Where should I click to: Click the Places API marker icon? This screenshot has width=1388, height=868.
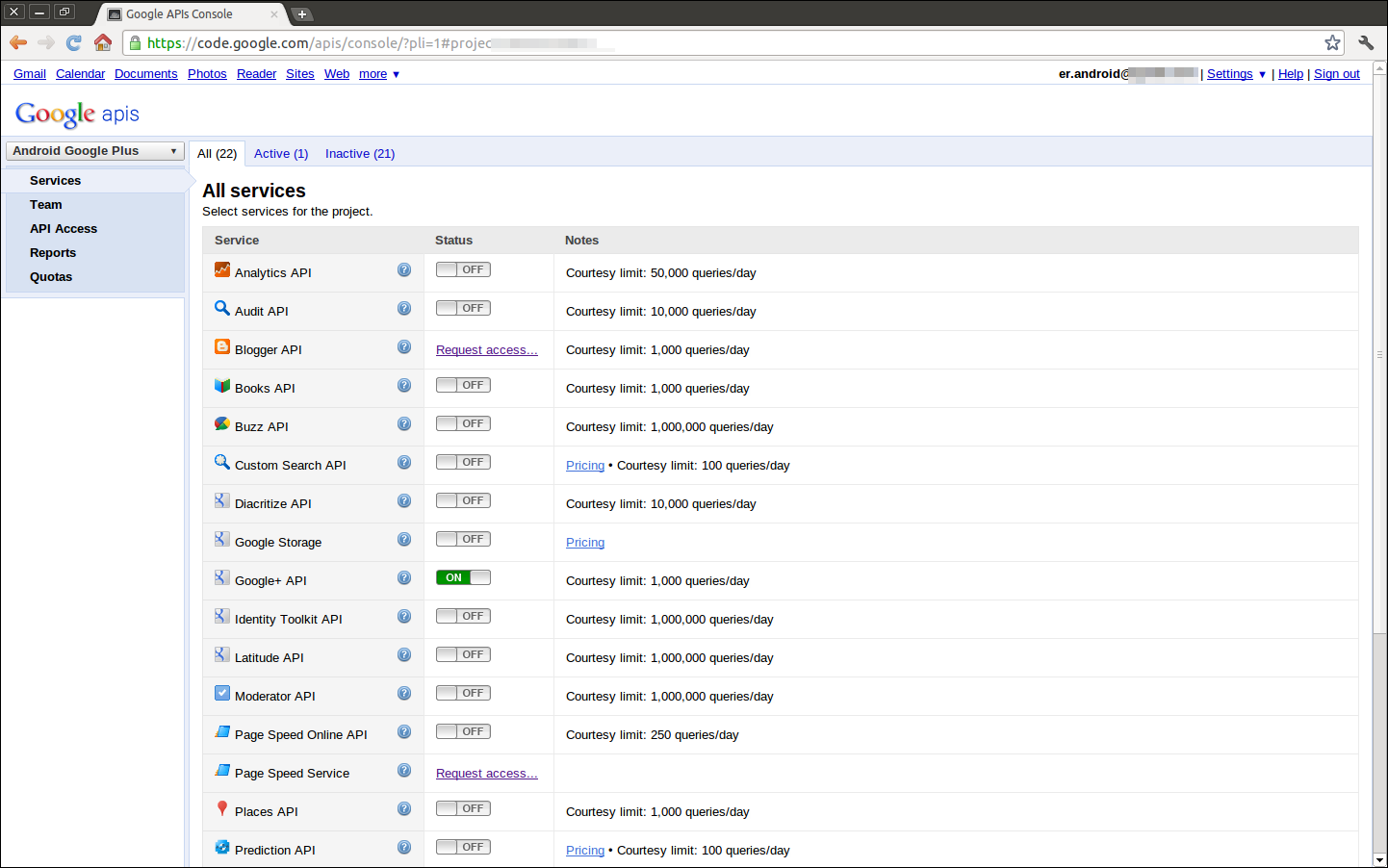(x=222, y=808)
